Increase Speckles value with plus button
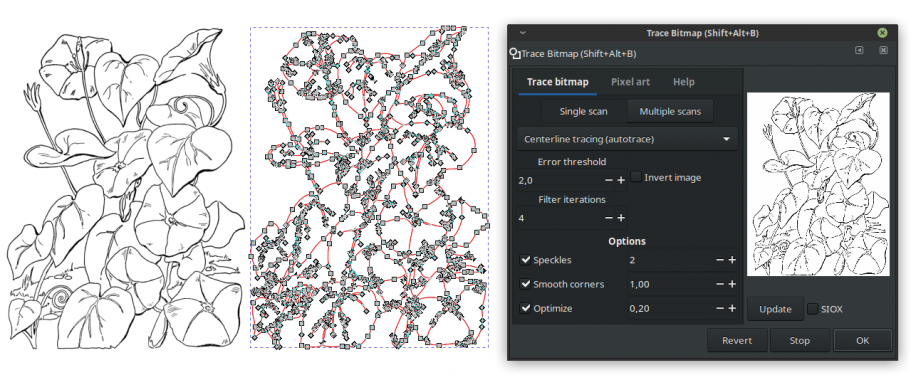This screenshot has width=911, height=375. (732, 260)
